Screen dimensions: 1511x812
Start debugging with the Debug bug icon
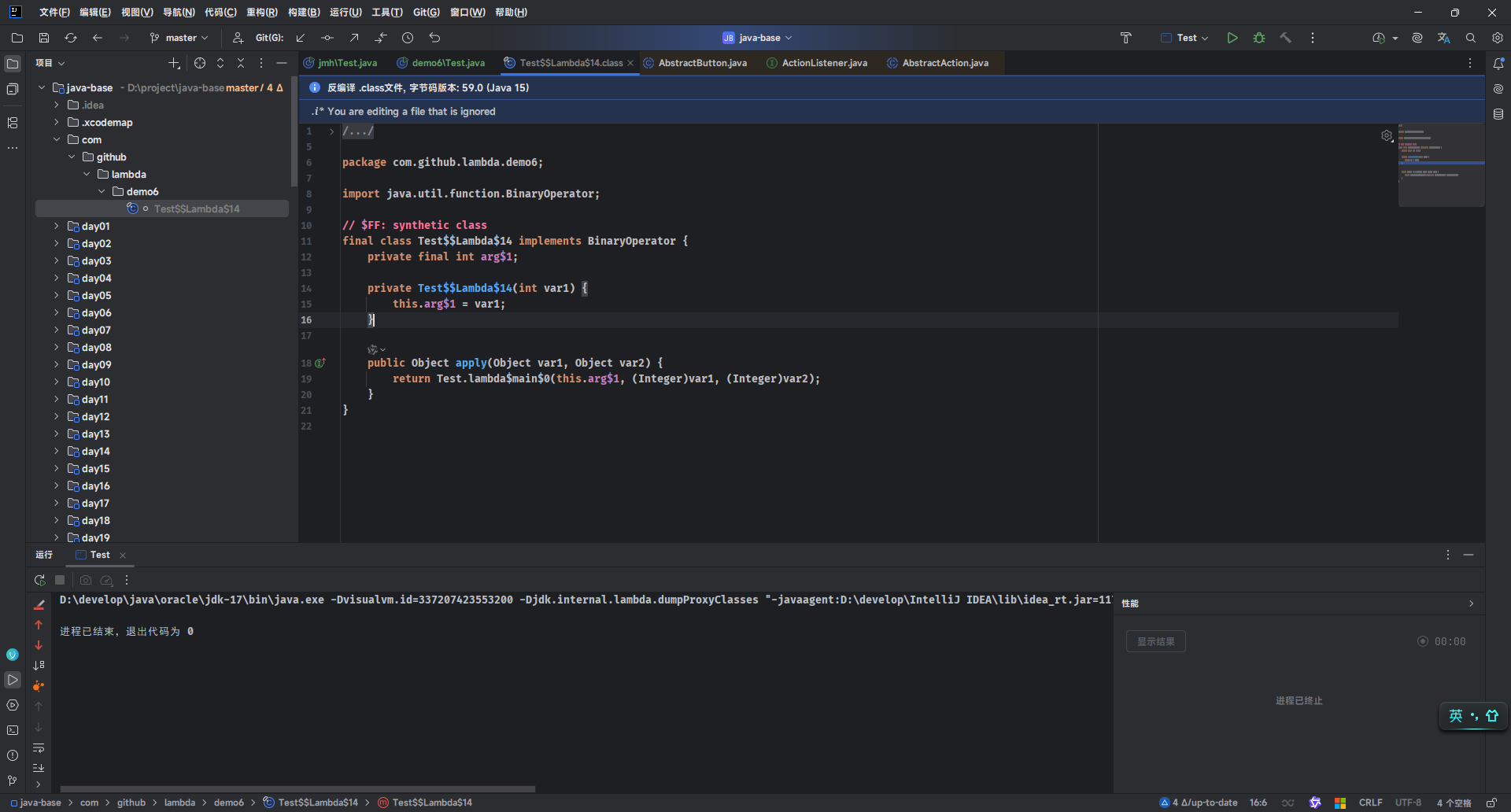(x=1259, y=38)
